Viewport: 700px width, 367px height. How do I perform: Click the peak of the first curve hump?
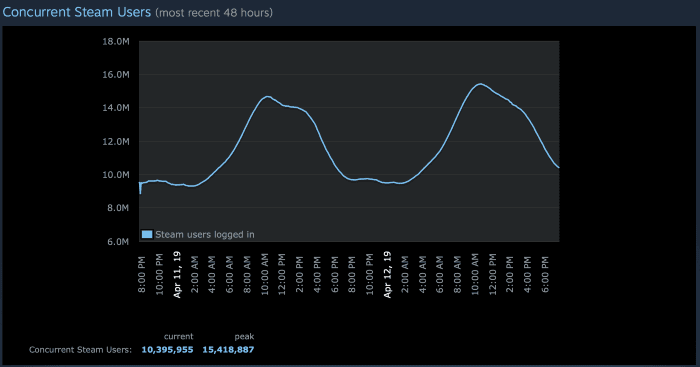click(x=267, y=96)
